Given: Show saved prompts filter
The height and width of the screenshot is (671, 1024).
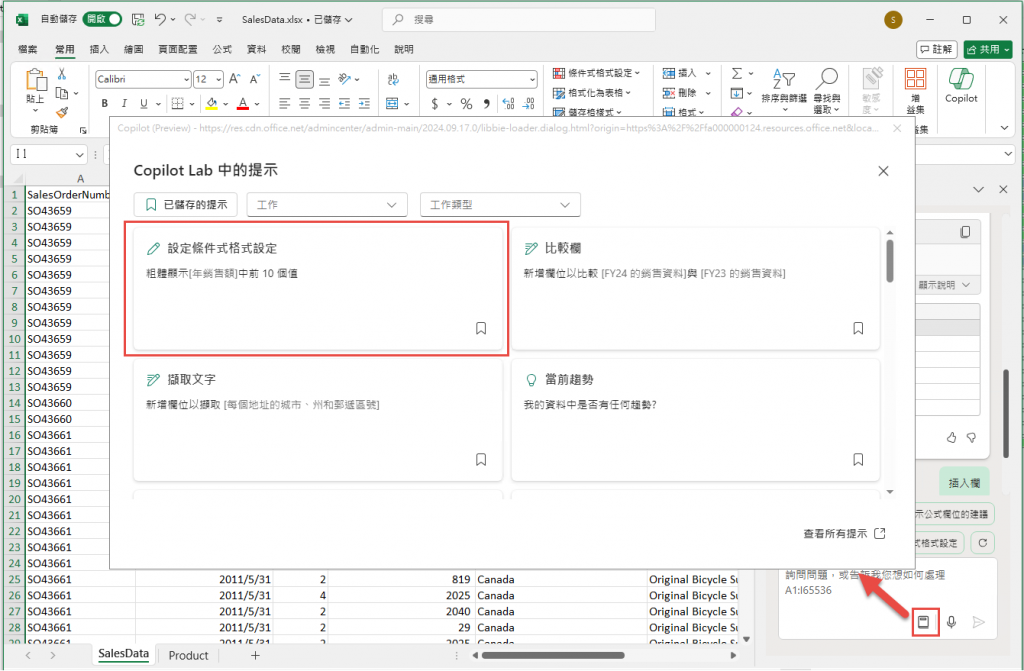Looking at the screenshot, I should coord(185,205).
